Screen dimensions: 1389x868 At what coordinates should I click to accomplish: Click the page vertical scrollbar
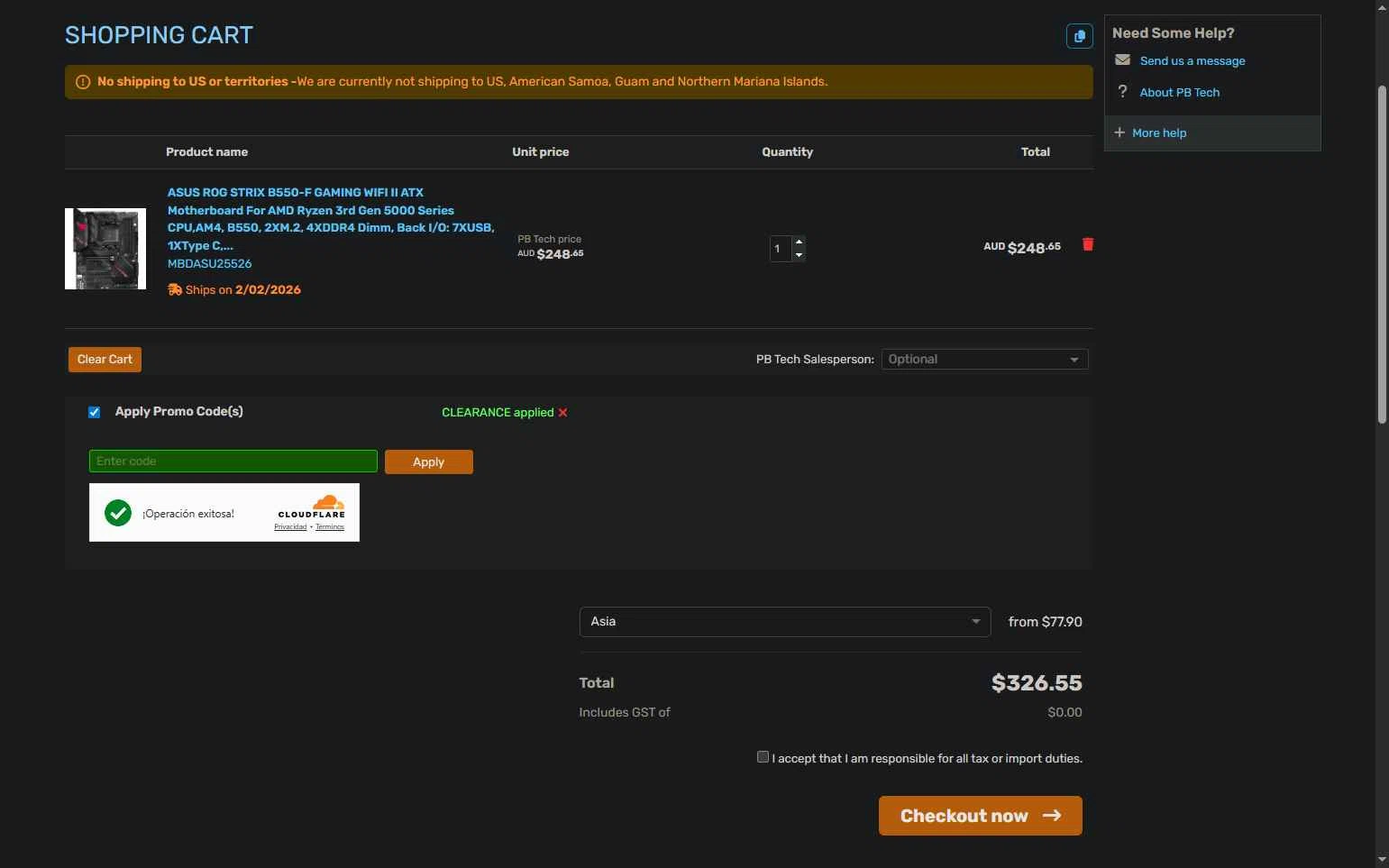[x=1382, y=254]
